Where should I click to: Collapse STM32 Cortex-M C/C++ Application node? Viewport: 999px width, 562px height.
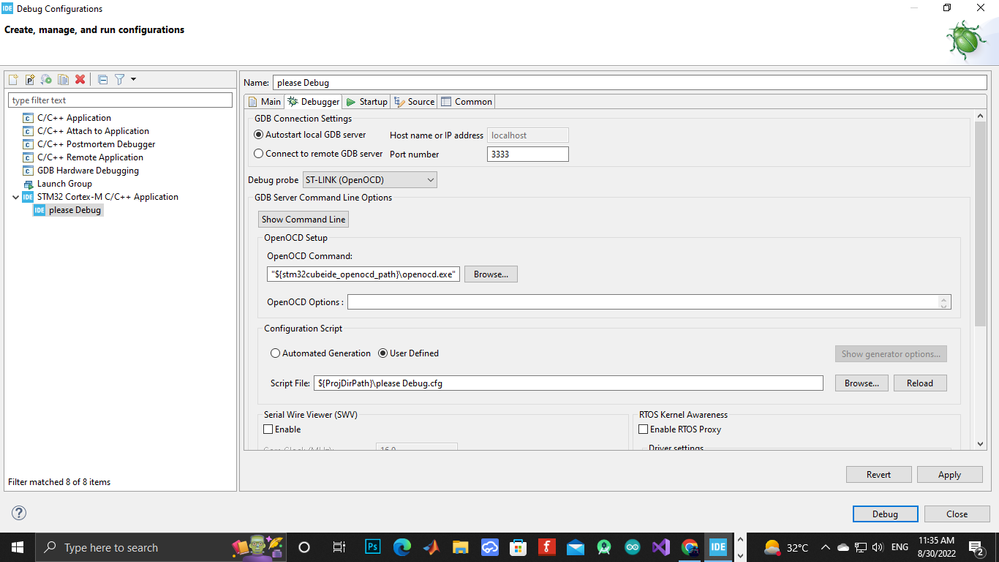tap(15, 197)
